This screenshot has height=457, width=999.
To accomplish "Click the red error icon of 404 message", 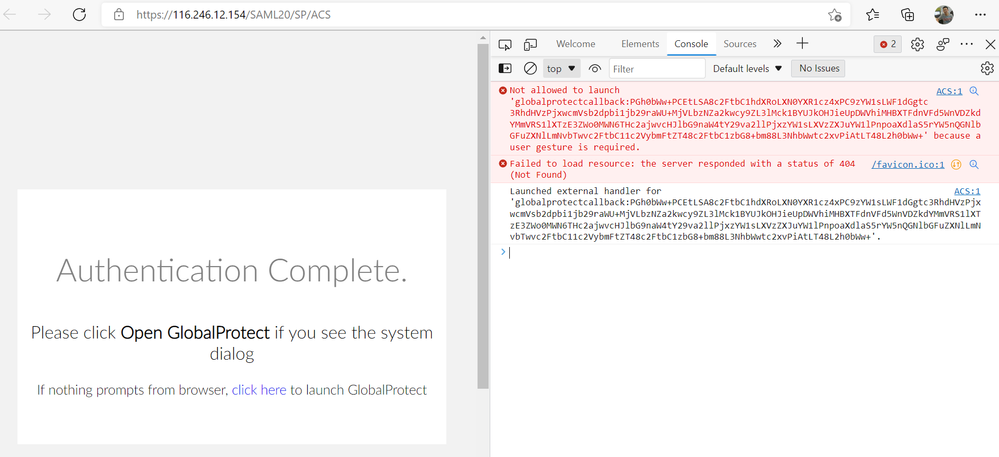I will point(503,164).
